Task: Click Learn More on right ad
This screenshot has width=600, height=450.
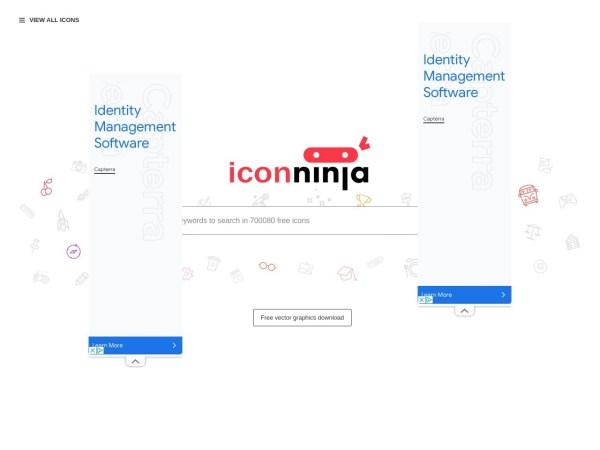Action: pos(464,295)
